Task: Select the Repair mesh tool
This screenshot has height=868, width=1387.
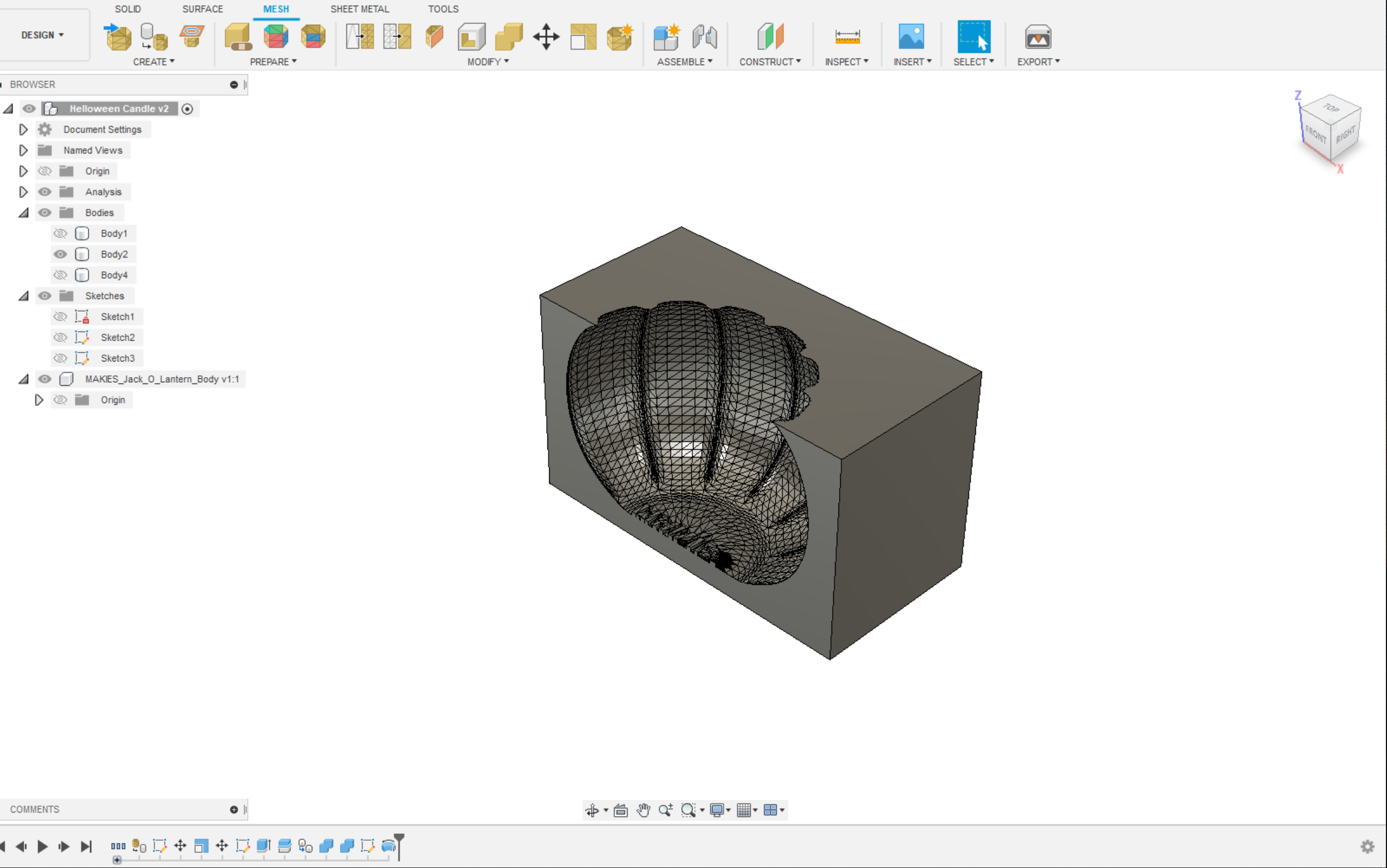Action: 238,37
